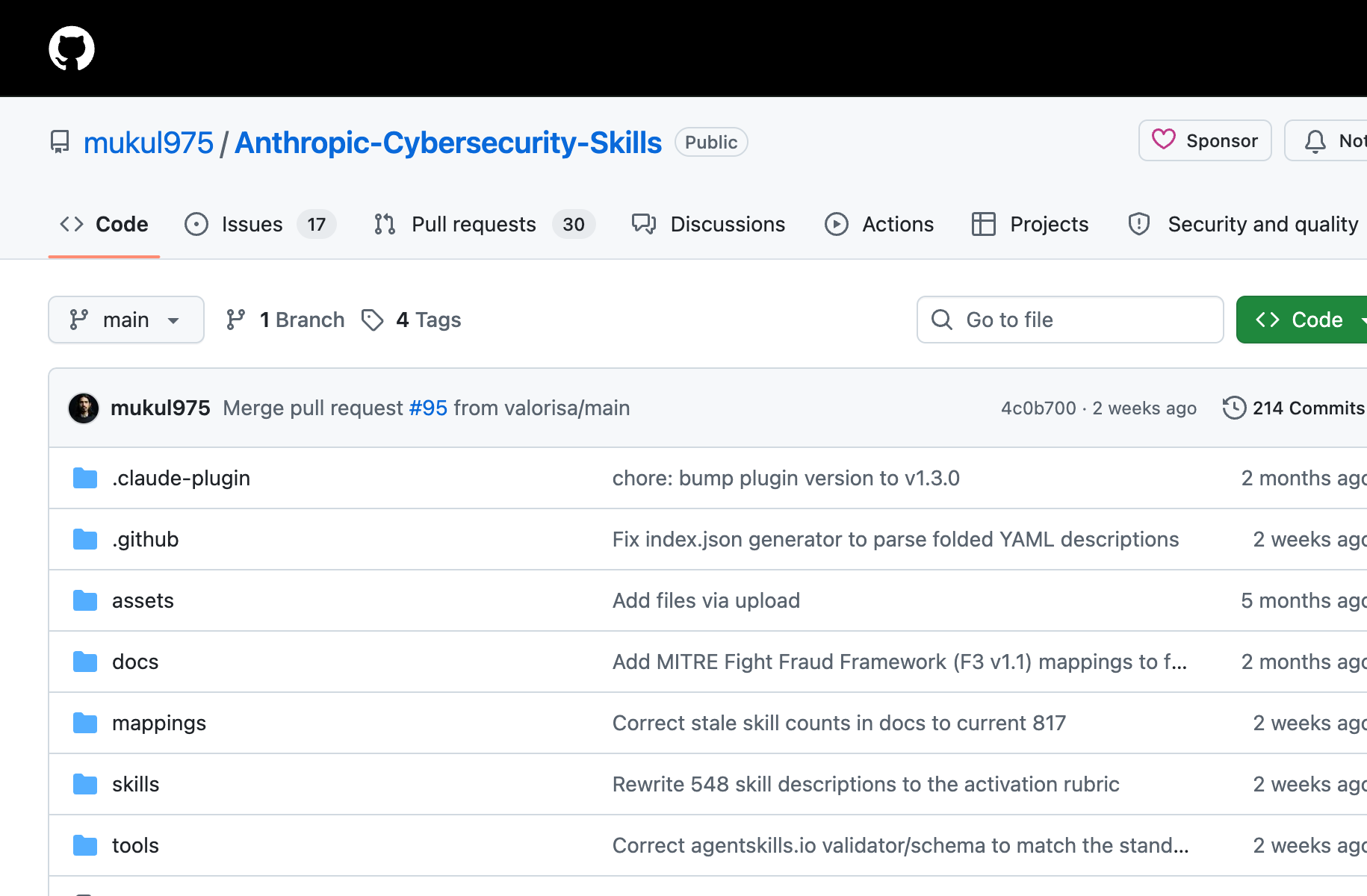Click folder icon for mappings
1367x896 pixels.
point(85,723)
